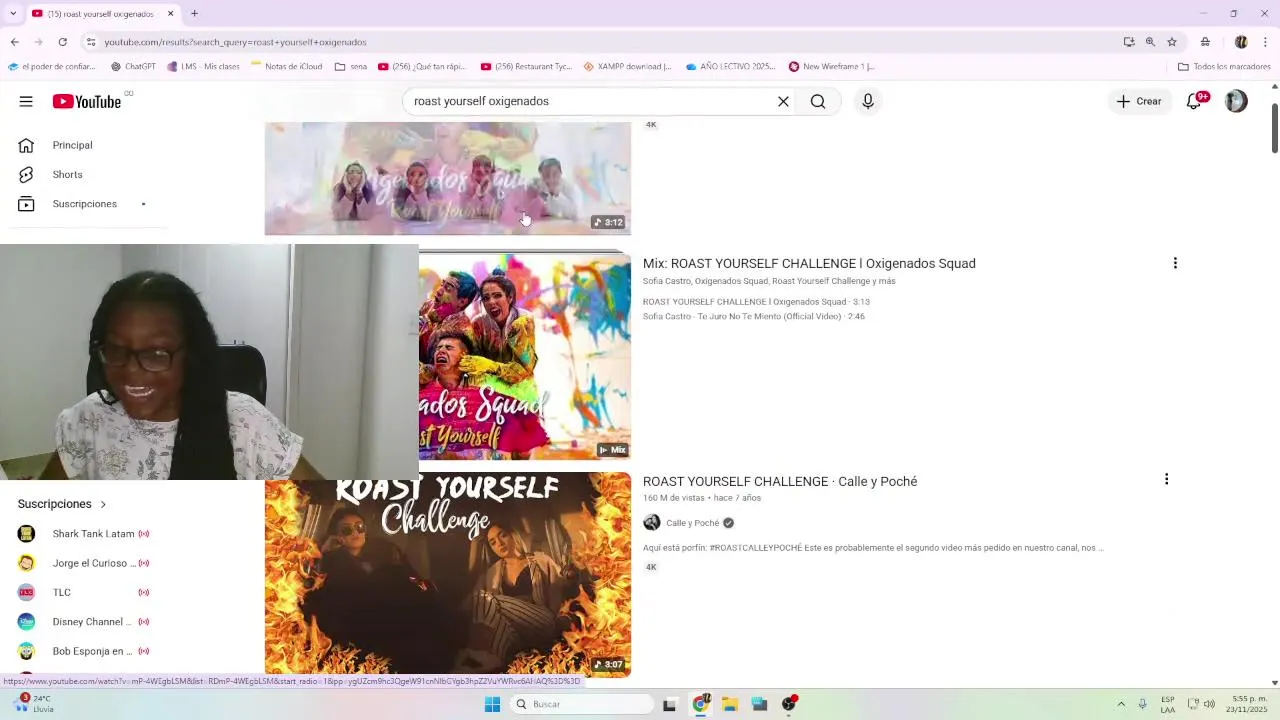Click the browser back arrow
1280x720 pixels.
click(14, 42)
